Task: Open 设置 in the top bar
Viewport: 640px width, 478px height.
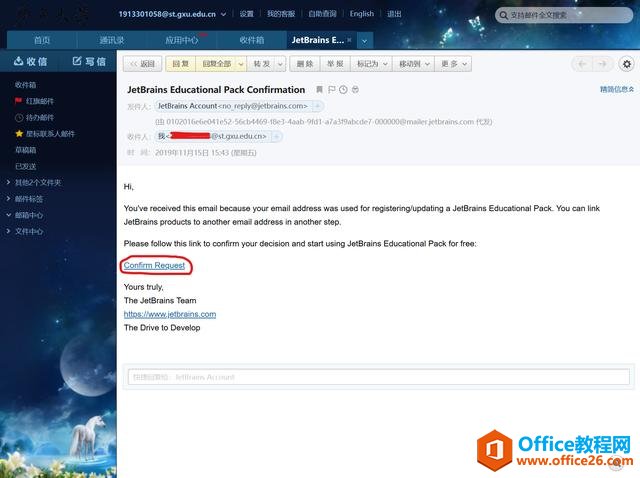Action: [x=246, y=14]
